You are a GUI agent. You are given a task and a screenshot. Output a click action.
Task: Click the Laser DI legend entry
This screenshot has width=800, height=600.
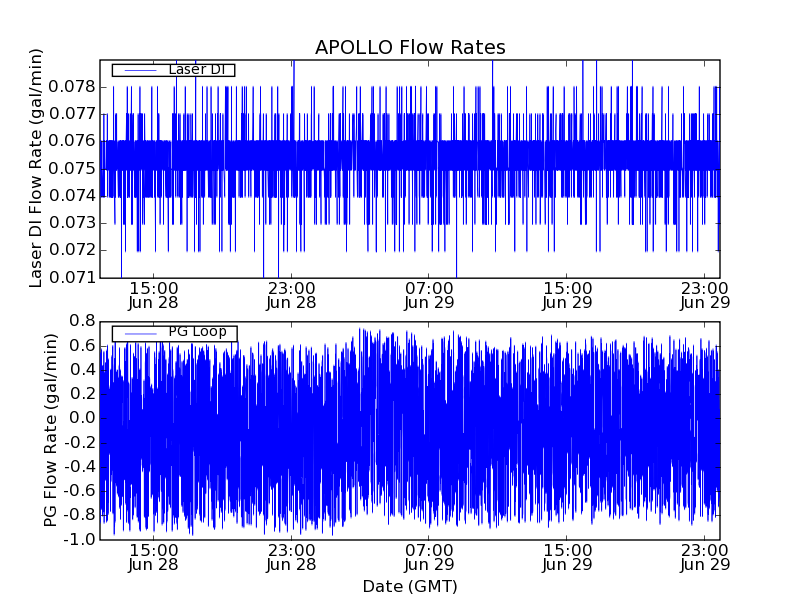click(173, 70)
